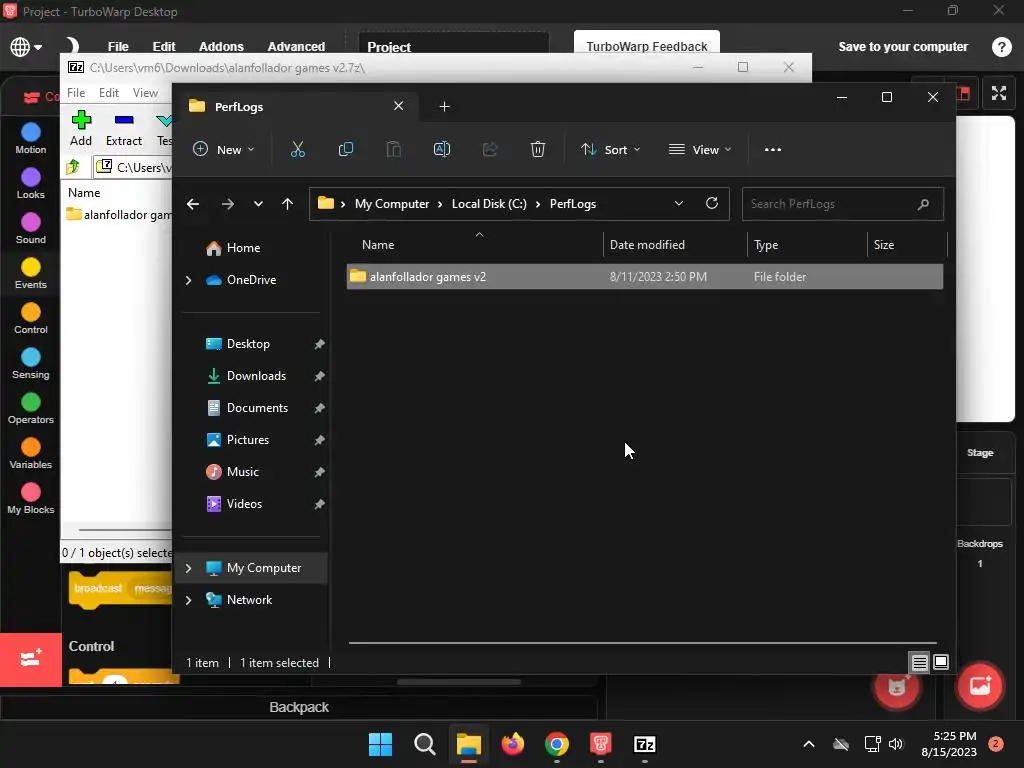Open the Sort dropdown in Explorer
The height and width of the screenshot is (768, 1024).
pyautogui.click(x=611, y=150)
